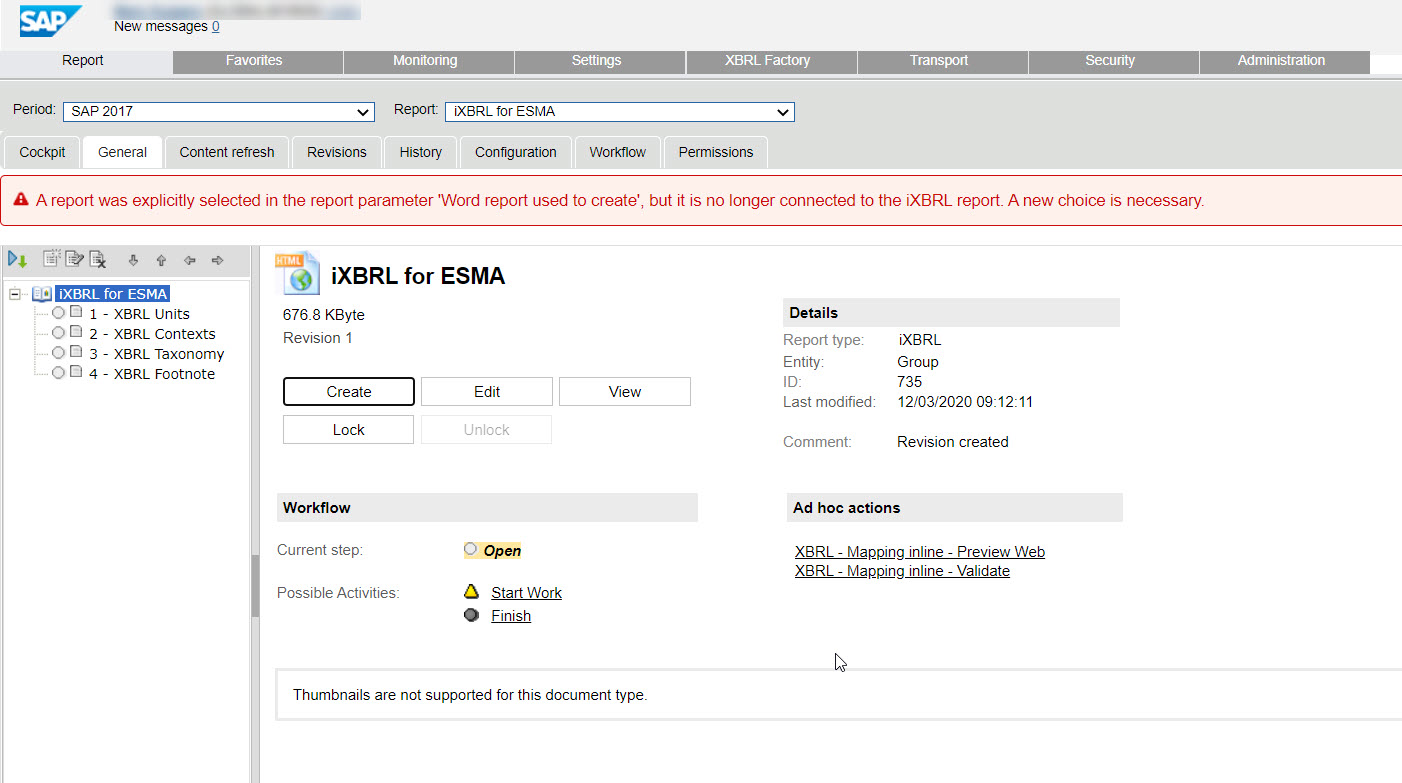Open the Permissions subtab
Screen dimensions: 1402x783
point(716,153)
